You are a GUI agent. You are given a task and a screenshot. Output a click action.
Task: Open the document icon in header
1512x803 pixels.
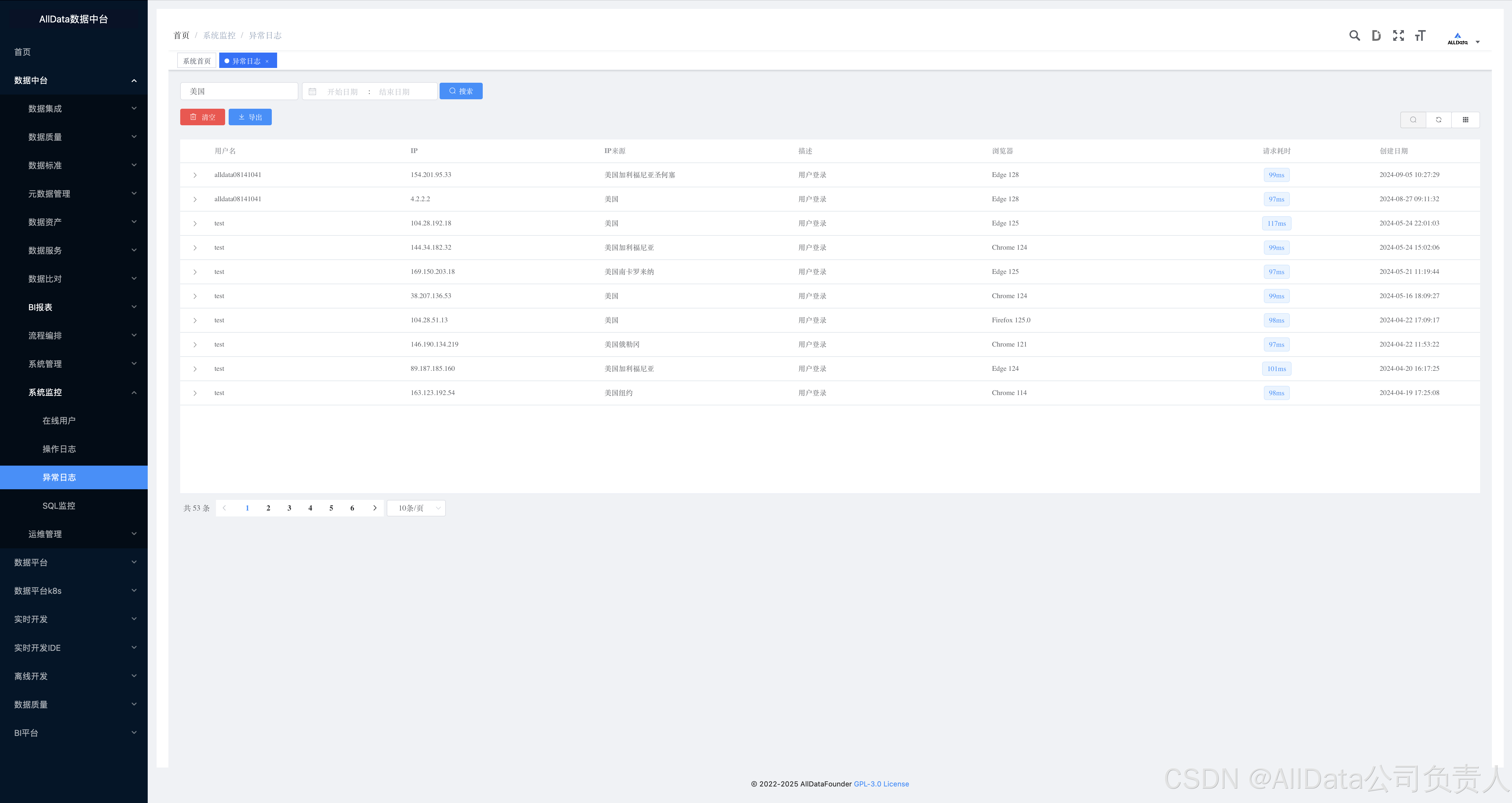pos(1376,36)
